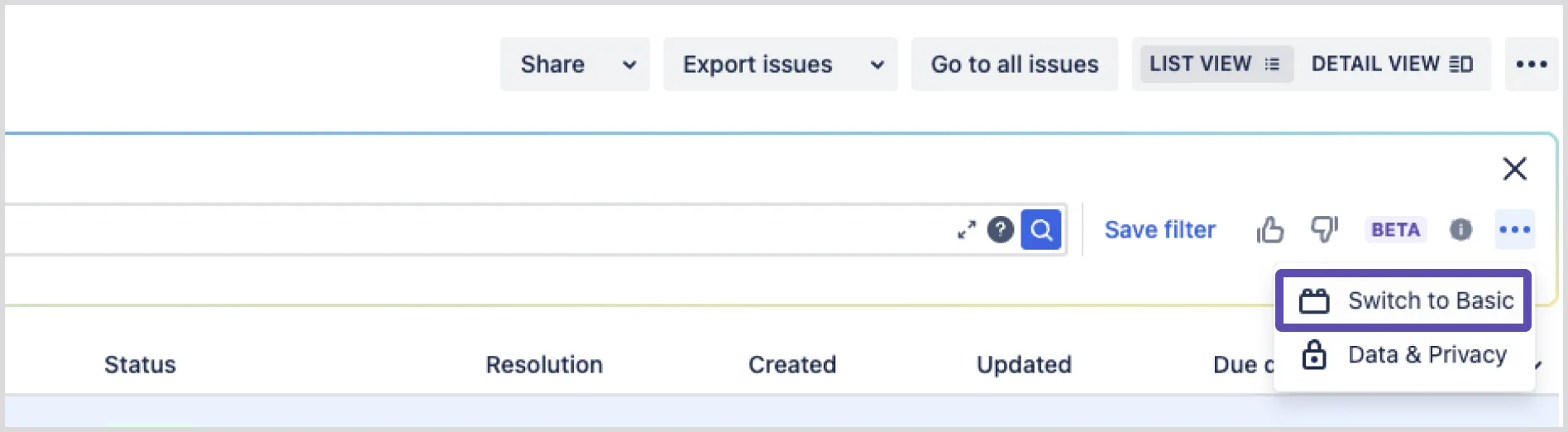Open the query syntax help icon

click(x=1000, y=229)
